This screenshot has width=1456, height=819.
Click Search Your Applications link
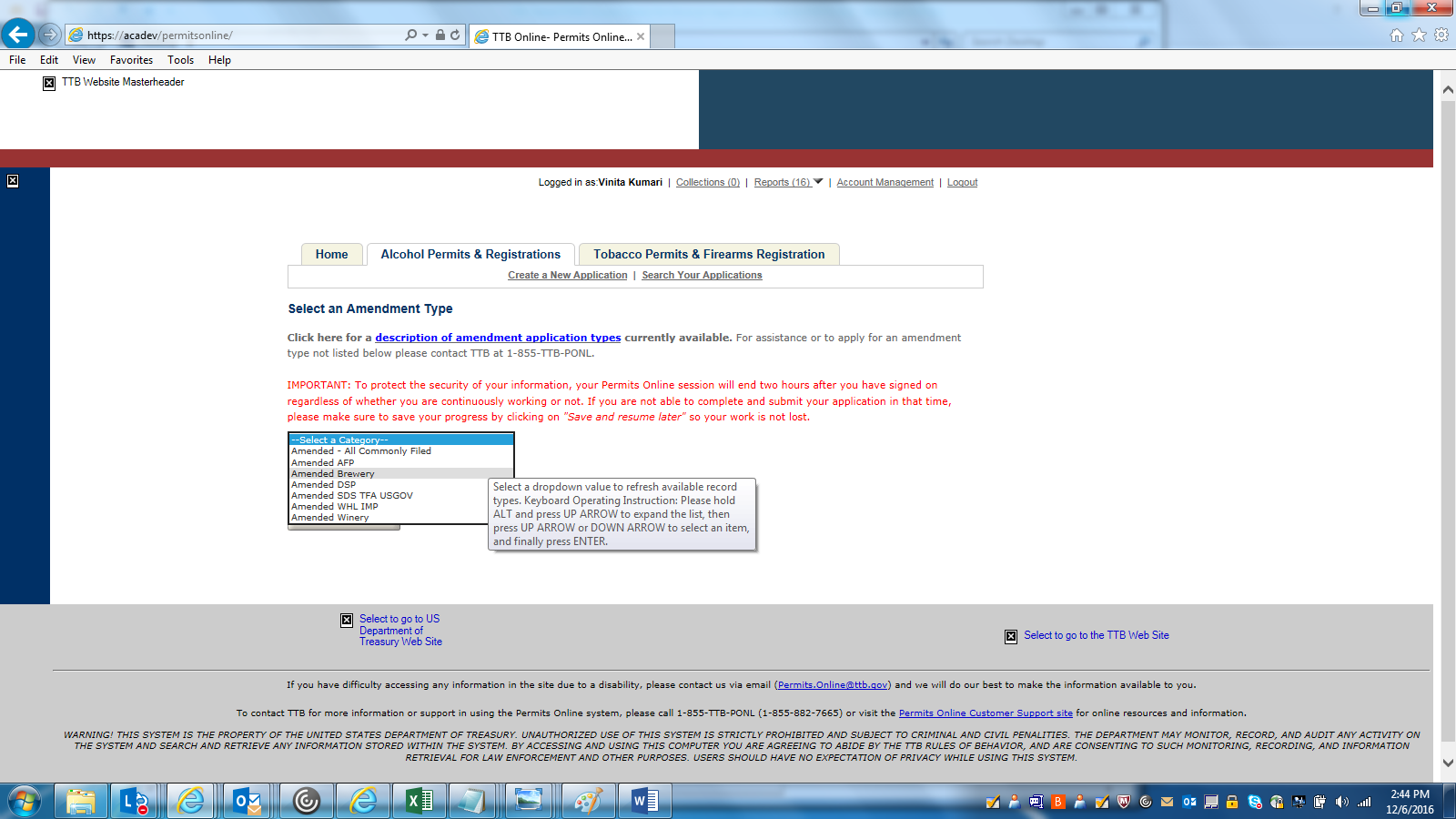(703, 276)
